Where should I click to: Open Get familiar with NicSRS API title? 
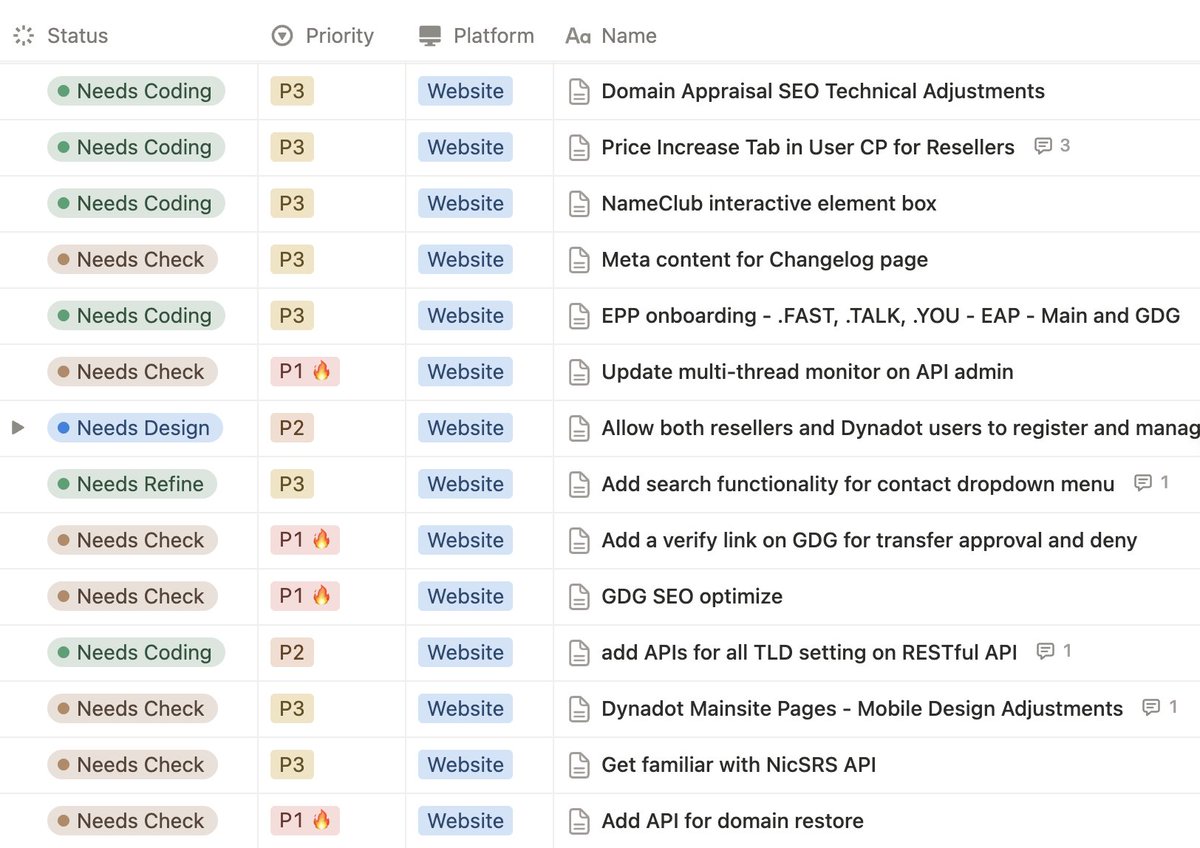pyautogui.click(x=739, y=764)
